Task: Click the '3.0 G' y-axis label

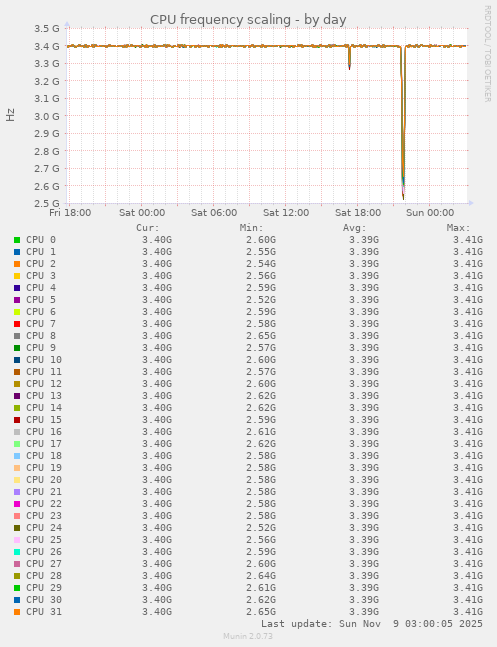Action: (x=47, y=116)
